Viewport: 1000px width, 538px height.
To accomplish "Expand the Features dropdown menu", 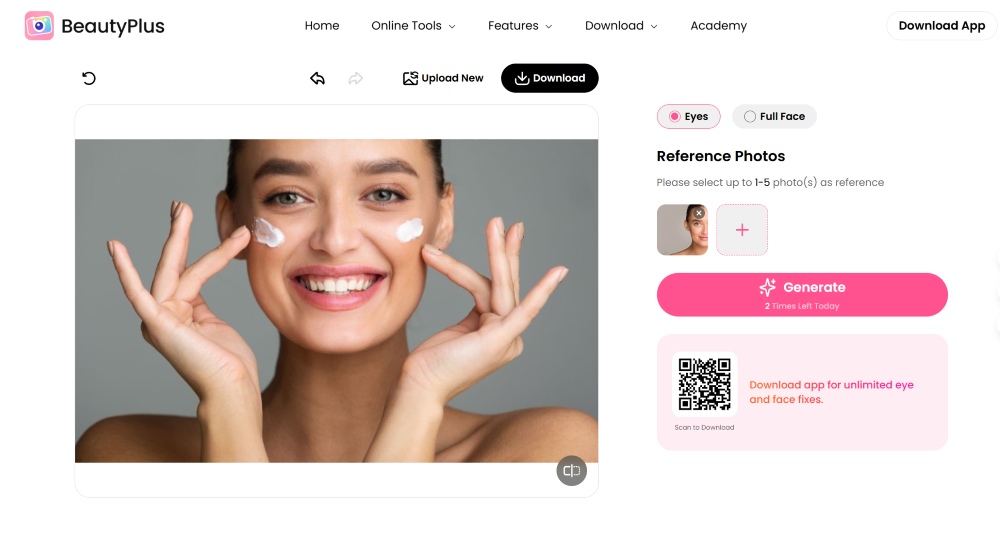I will point(520,25).
